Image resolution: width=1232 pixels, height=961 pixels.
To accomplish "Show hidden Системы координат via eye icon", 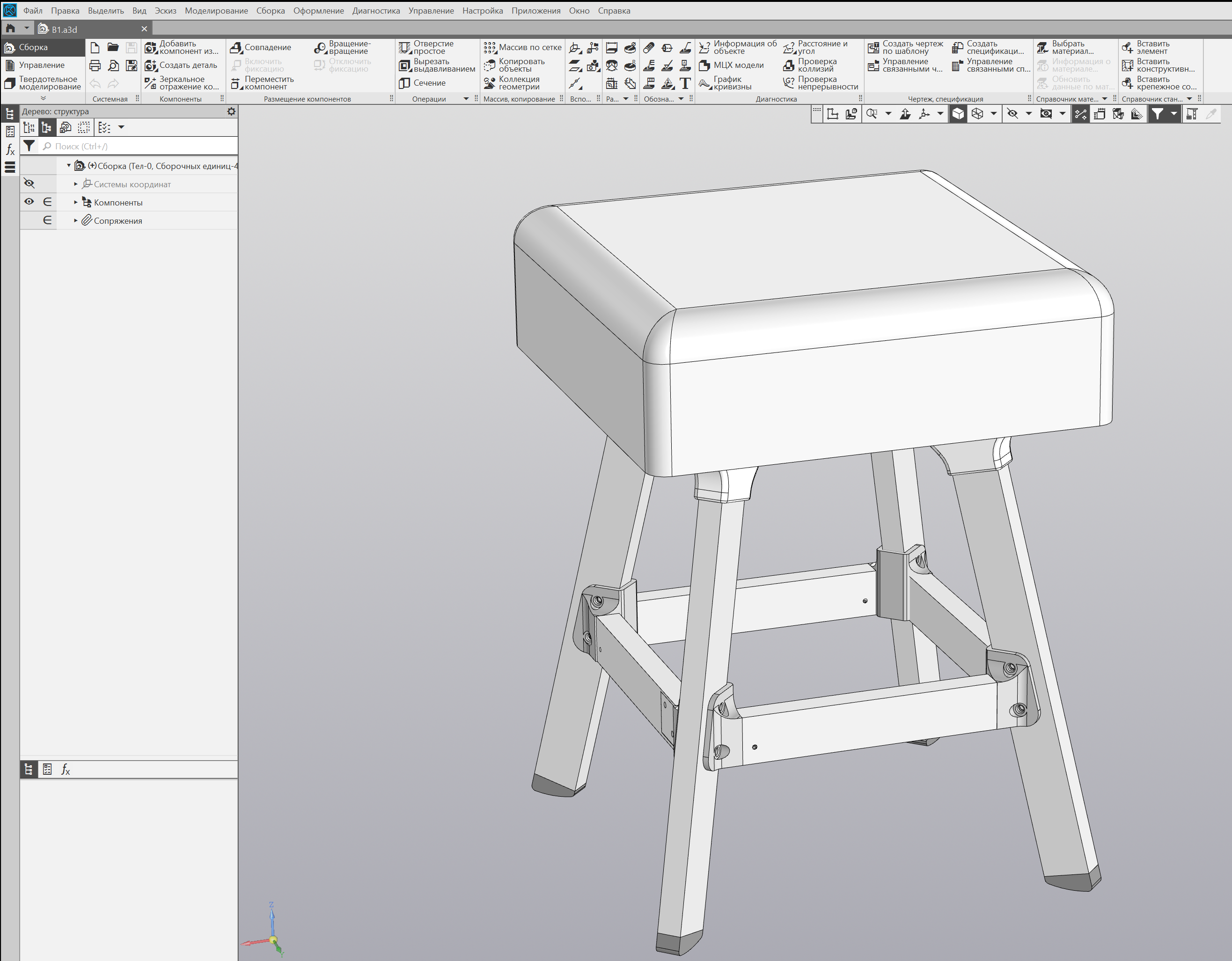I will 29,183.
